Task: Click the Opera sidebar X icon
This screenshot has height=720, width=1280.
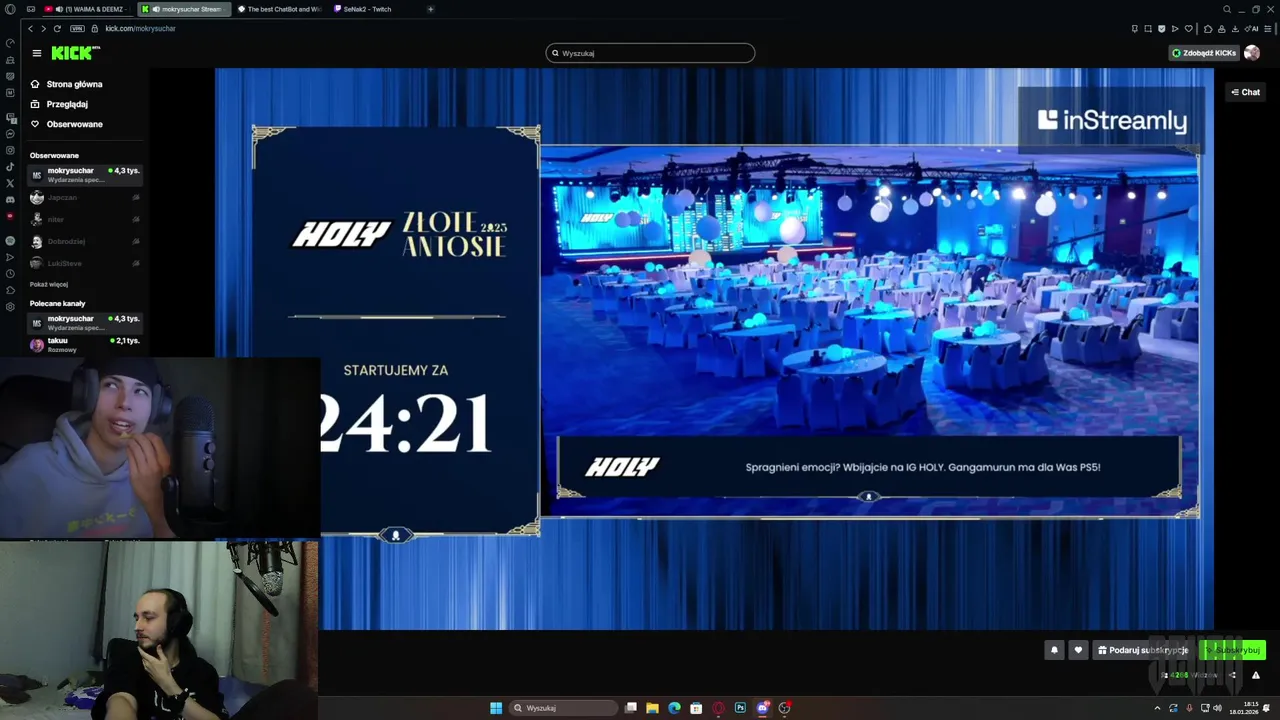Action: pos(10,183)
